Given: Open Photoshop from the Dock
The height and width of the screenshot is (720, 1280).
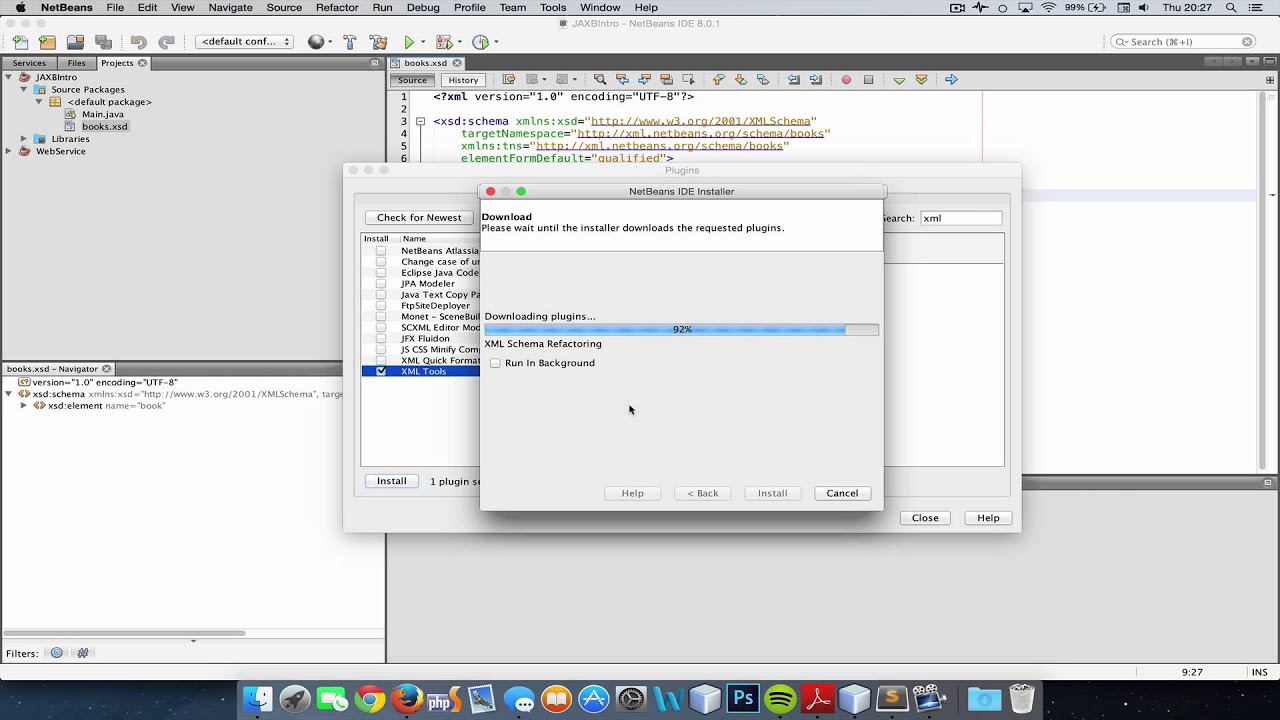Looking at the screenshot, I should 743,698.
